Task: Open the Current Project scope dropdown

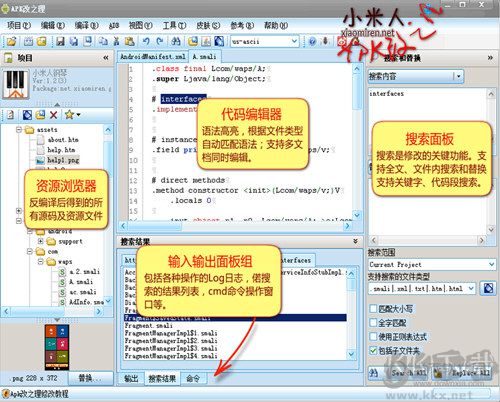Action: (491, 264)
